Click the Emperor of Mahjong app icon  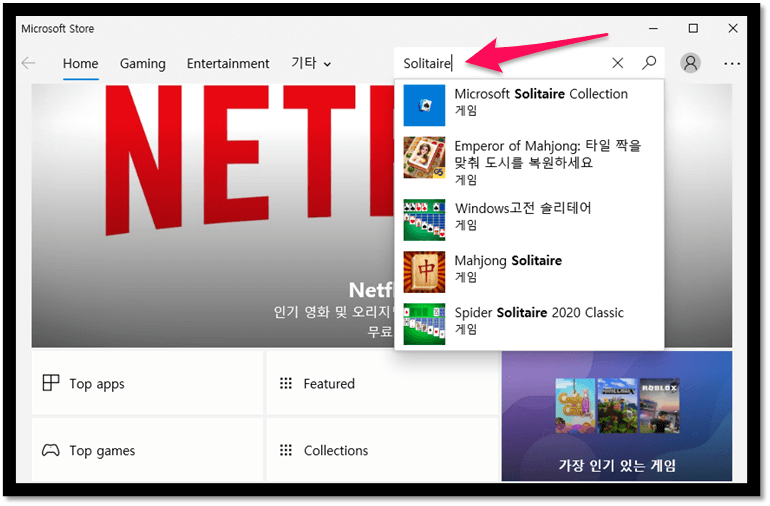[424, 157]
